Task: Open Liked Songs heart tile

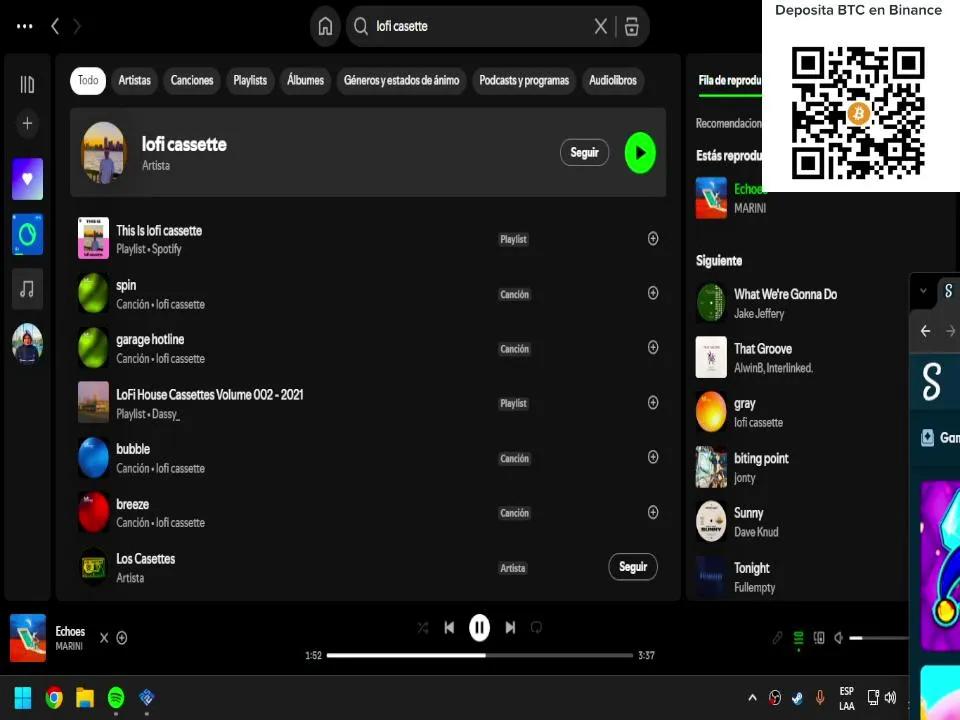Action: (27, 179)
